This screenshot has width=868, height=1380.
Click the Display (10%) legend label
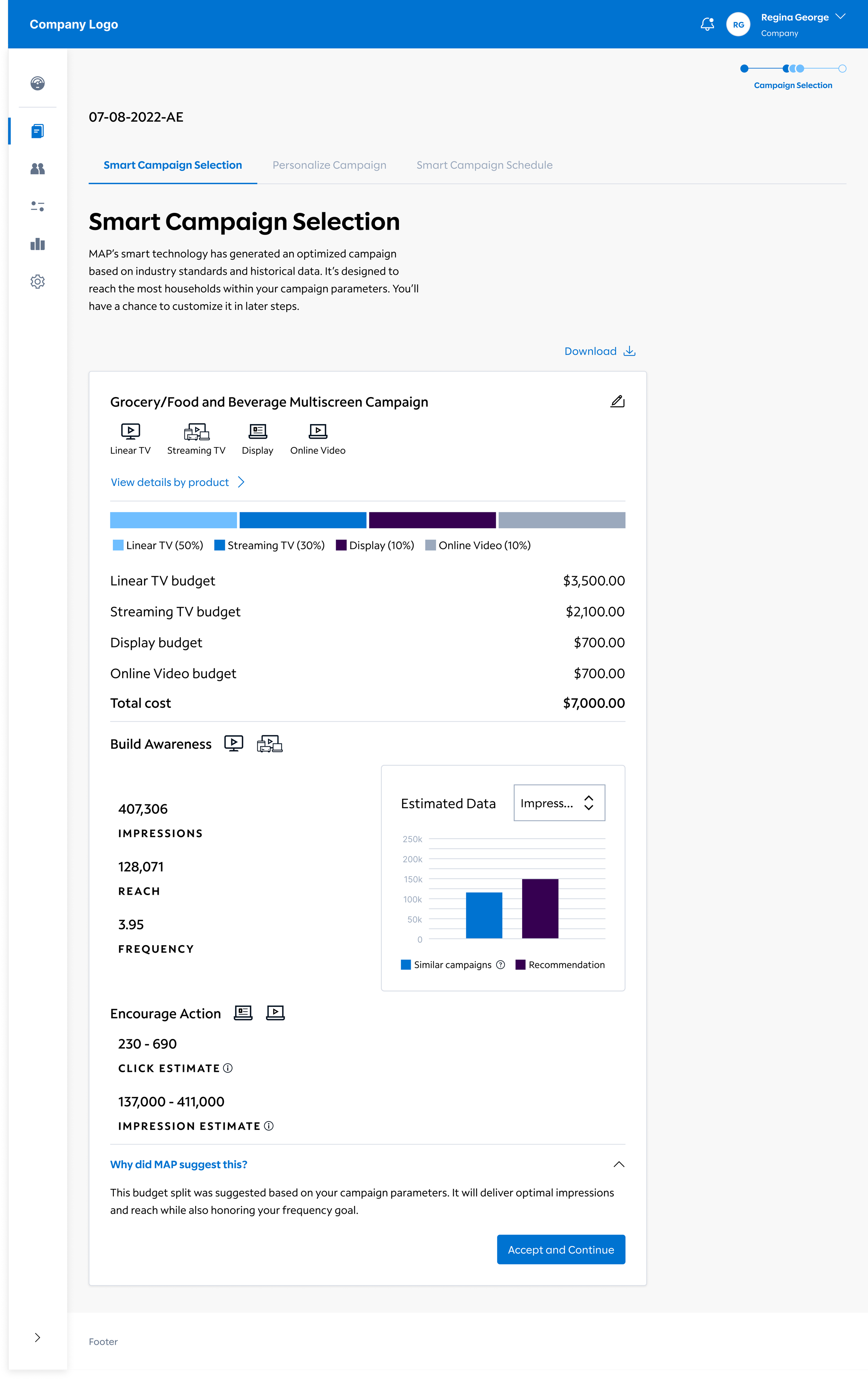[x=382, y=545]
